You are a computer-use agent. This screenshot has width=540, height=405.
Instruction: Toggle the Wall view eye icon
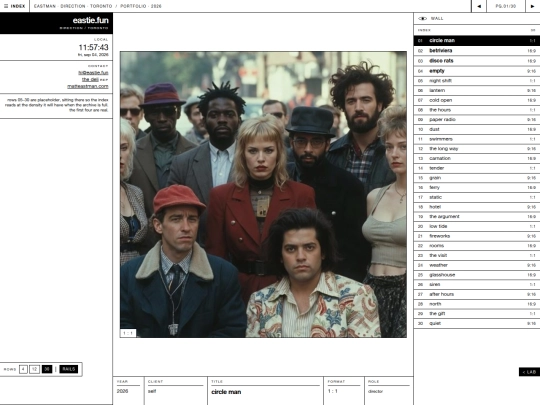423,19
